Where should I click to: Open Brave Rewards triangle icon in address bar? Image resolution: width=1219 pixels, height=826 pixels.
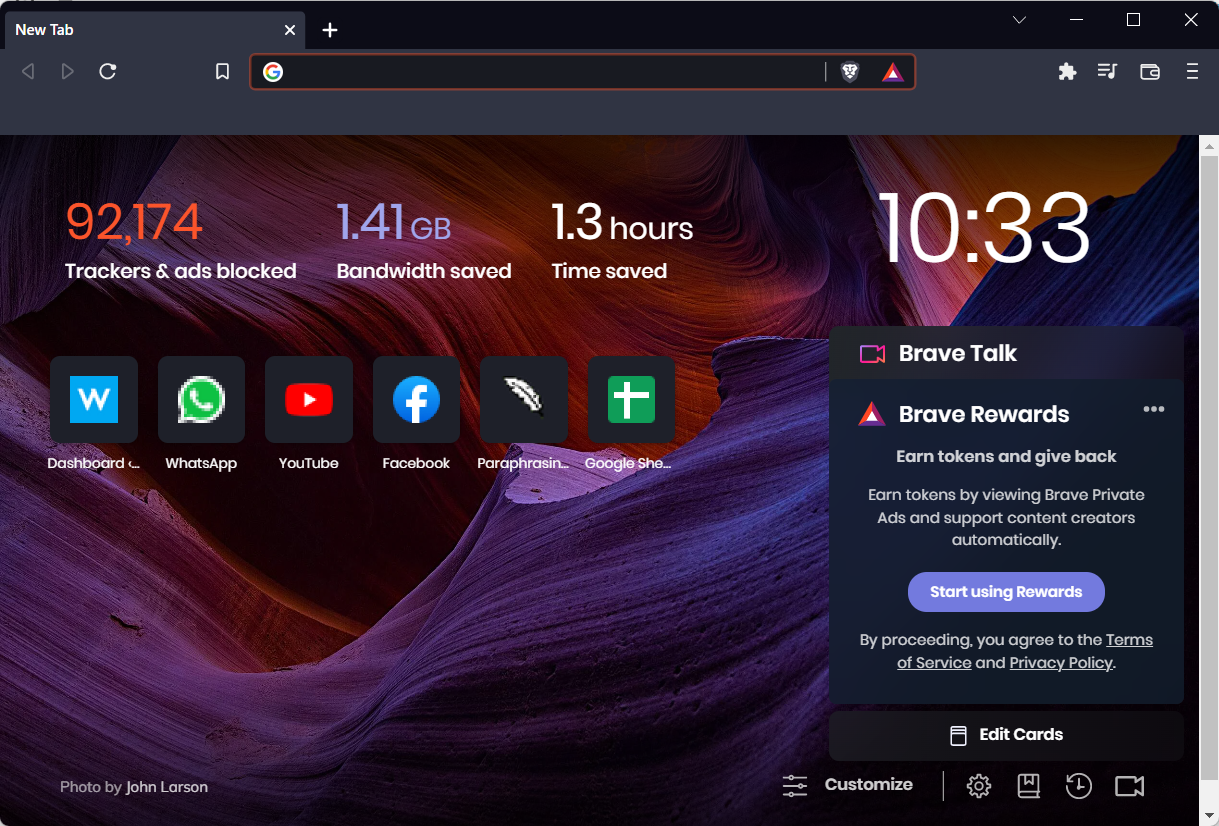893,72
